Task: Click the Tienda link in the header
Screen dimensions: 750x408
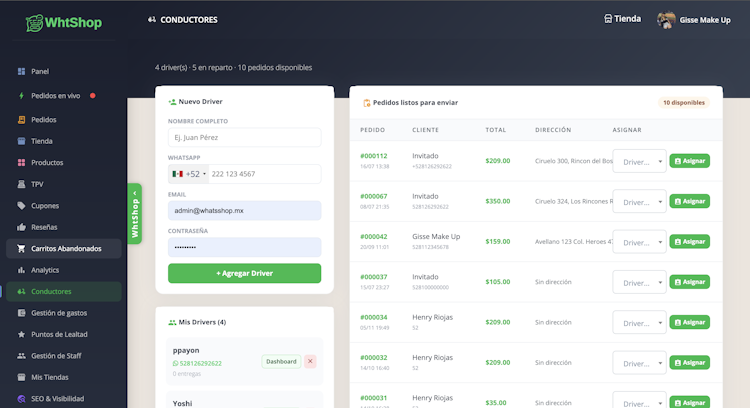Action: pos(622,19)
